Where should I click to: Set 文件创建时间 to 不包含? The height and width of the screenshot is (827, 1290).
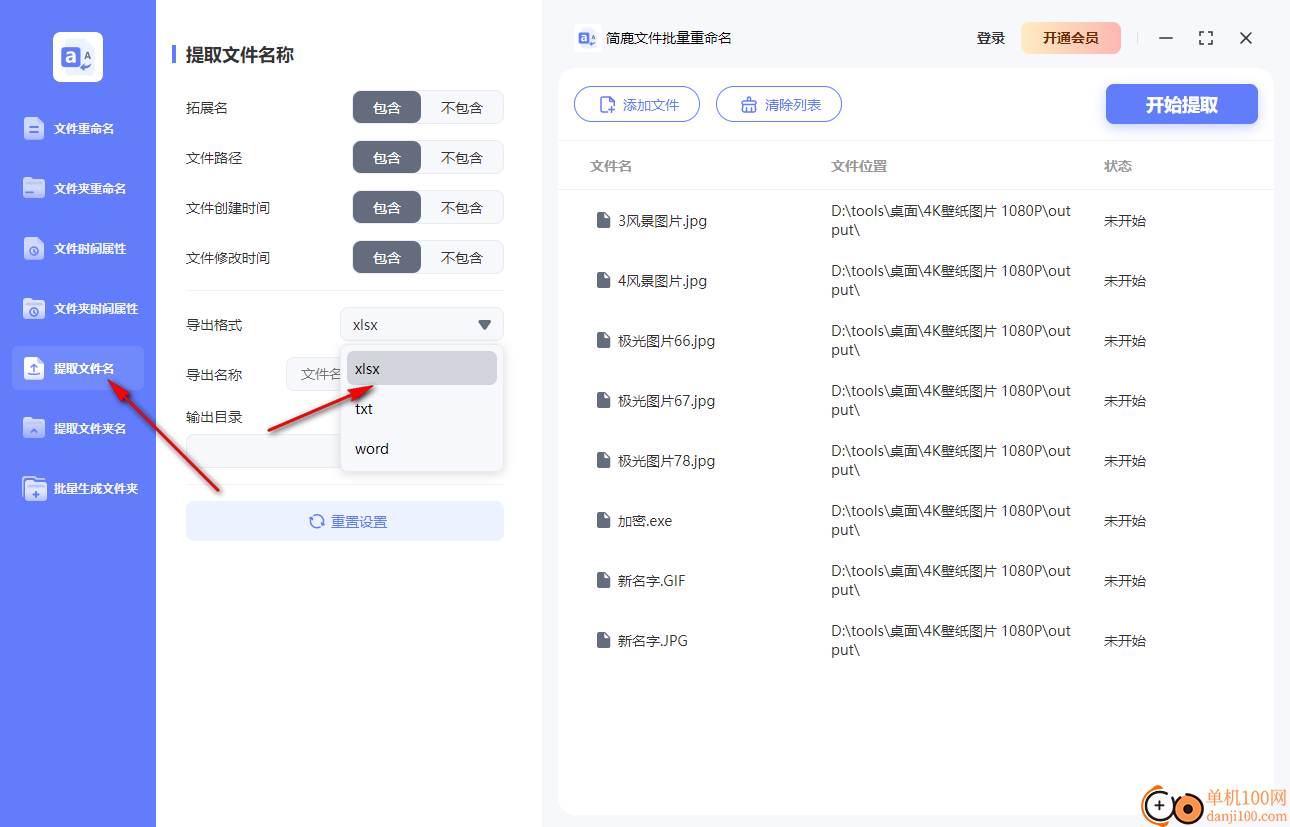coord(462,208)
